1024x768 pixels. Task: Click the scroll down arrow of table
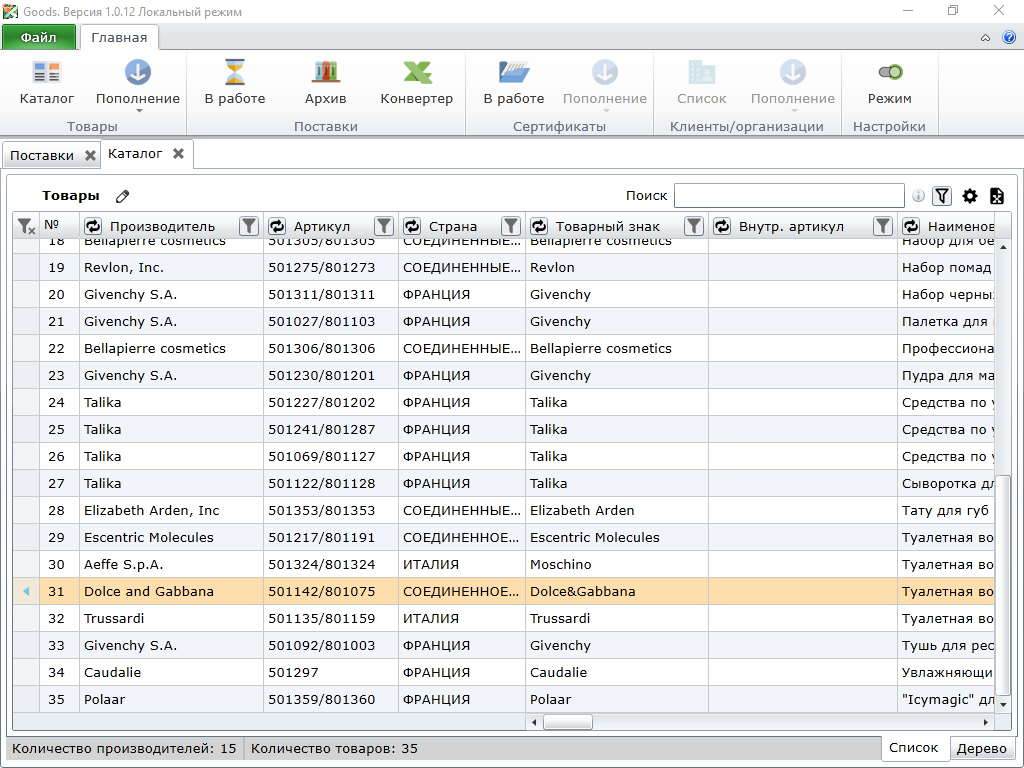point(1003,705)
